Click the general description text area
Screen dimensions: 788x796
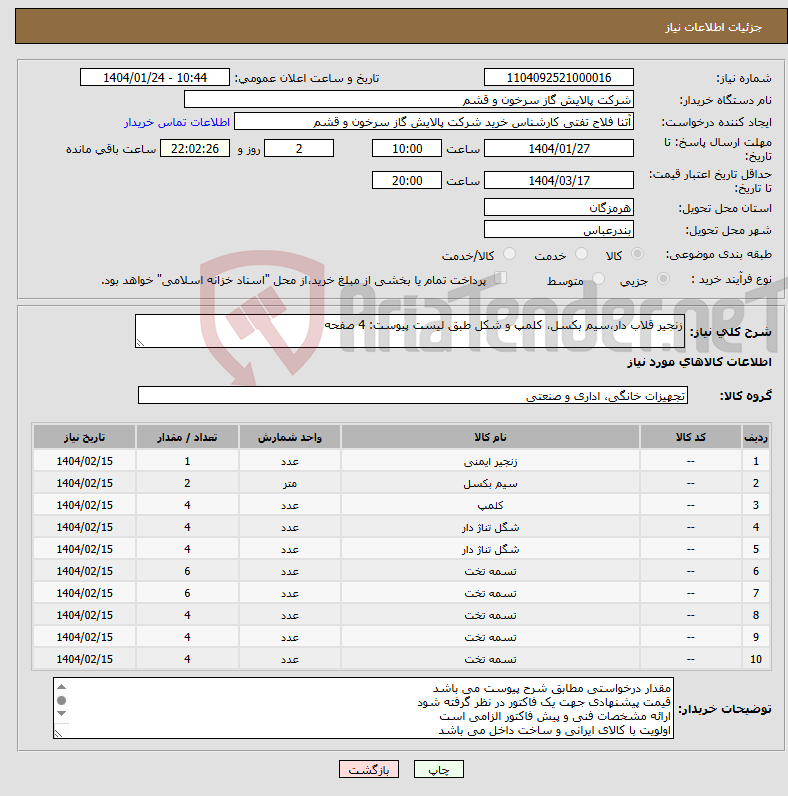click(x=410, y=331)
